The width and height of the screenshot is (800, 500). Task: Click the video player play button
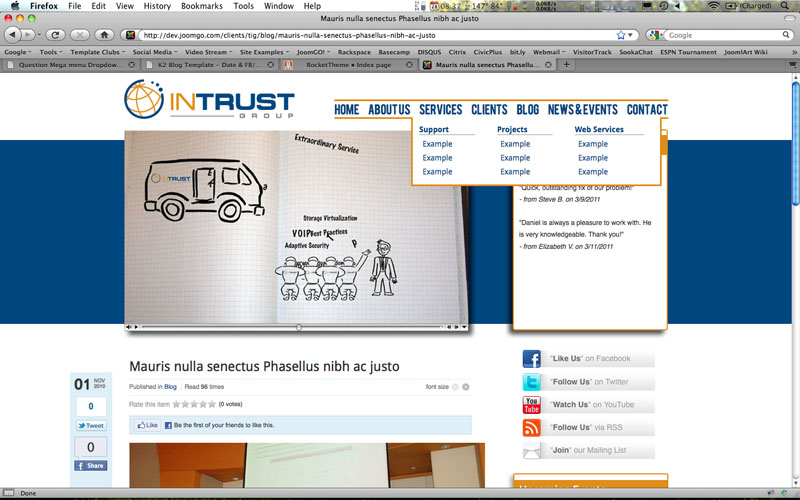[x=136, y=327]
